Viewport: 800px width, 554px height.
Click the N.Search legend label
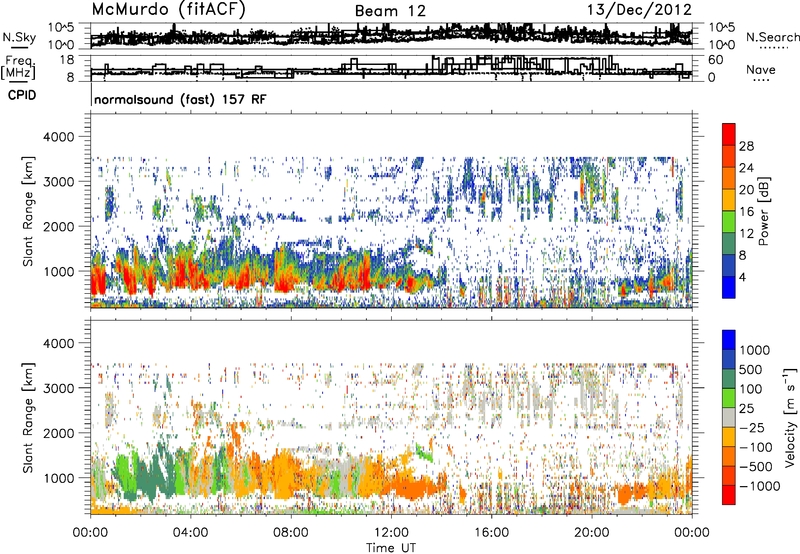772,37
